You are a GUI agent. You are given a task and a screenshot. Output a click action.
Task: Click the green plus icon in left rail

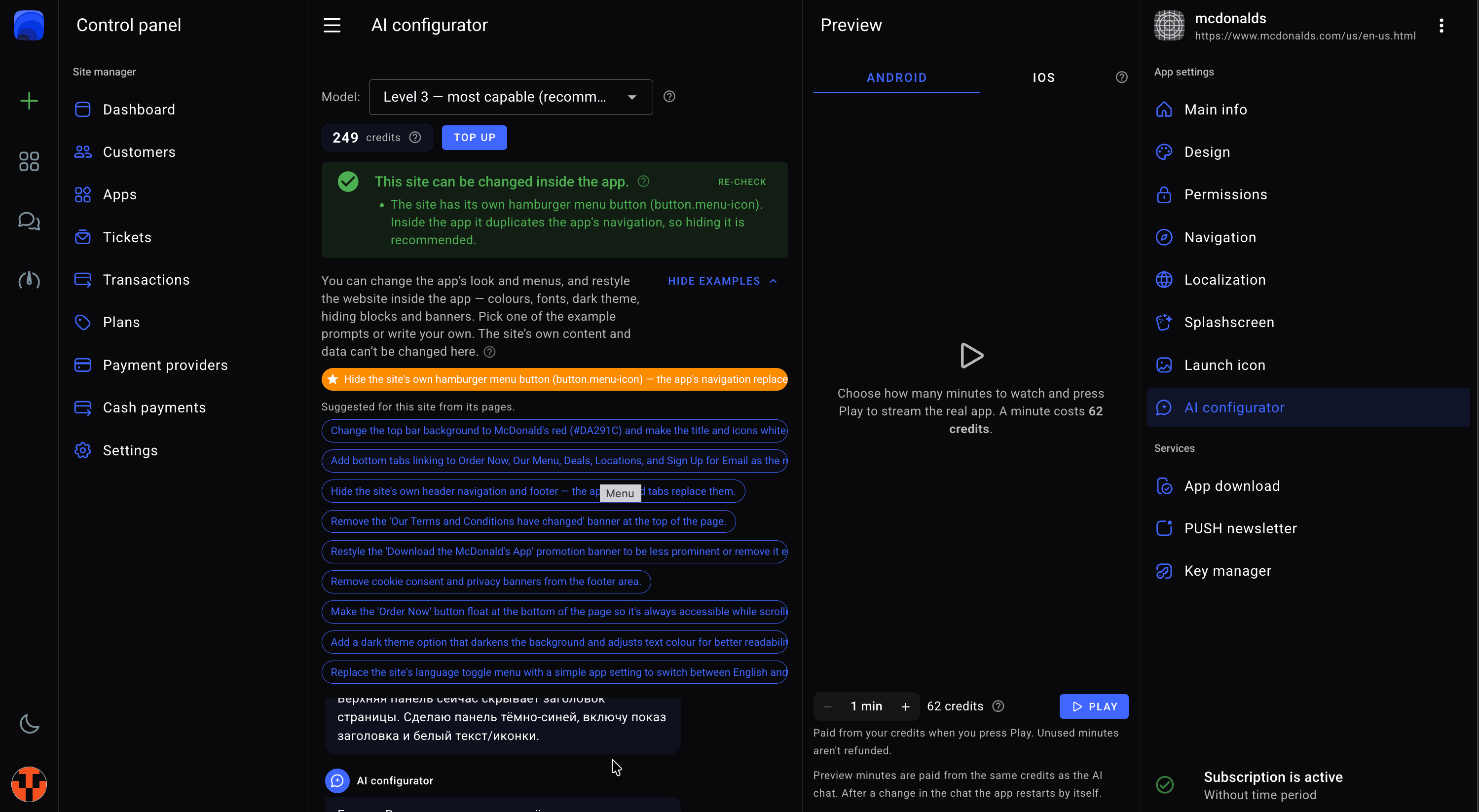pyautogui.click(x=29, y=101)
